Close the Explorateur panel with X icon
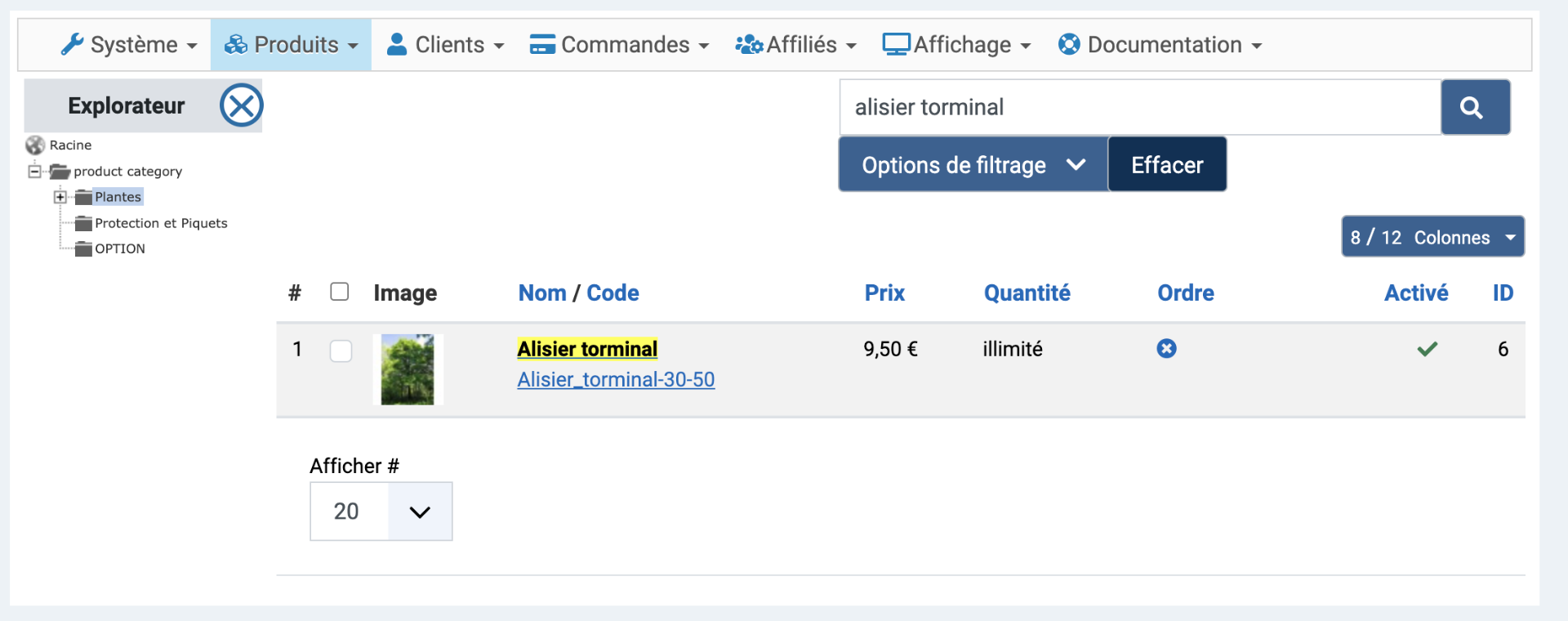The height and width of the screenshot is (621, 1568). pyautogui.click(x=241, y=105)
